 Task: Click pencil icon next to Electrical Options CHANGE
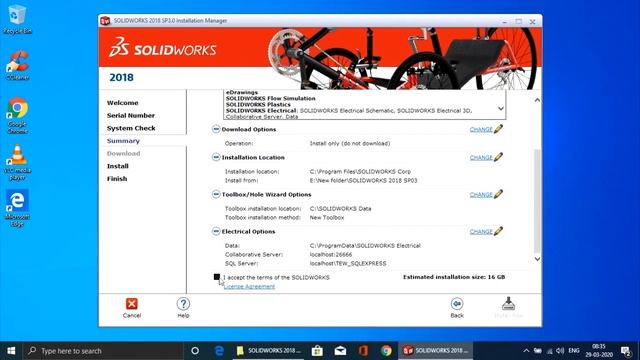point(498,231)
